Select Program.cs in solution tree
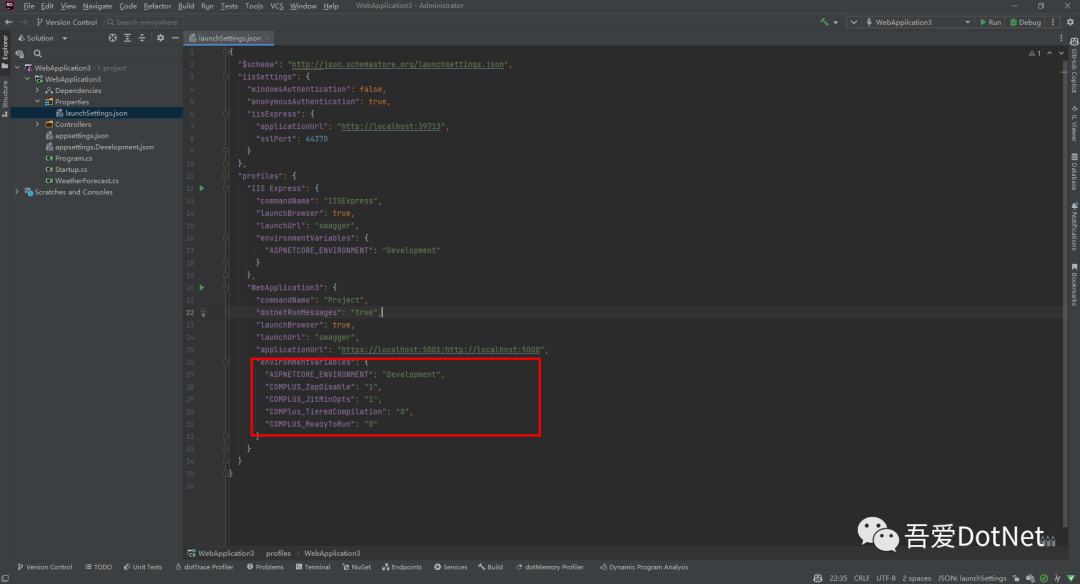1080x584 pixels. (x=73, y=158)
